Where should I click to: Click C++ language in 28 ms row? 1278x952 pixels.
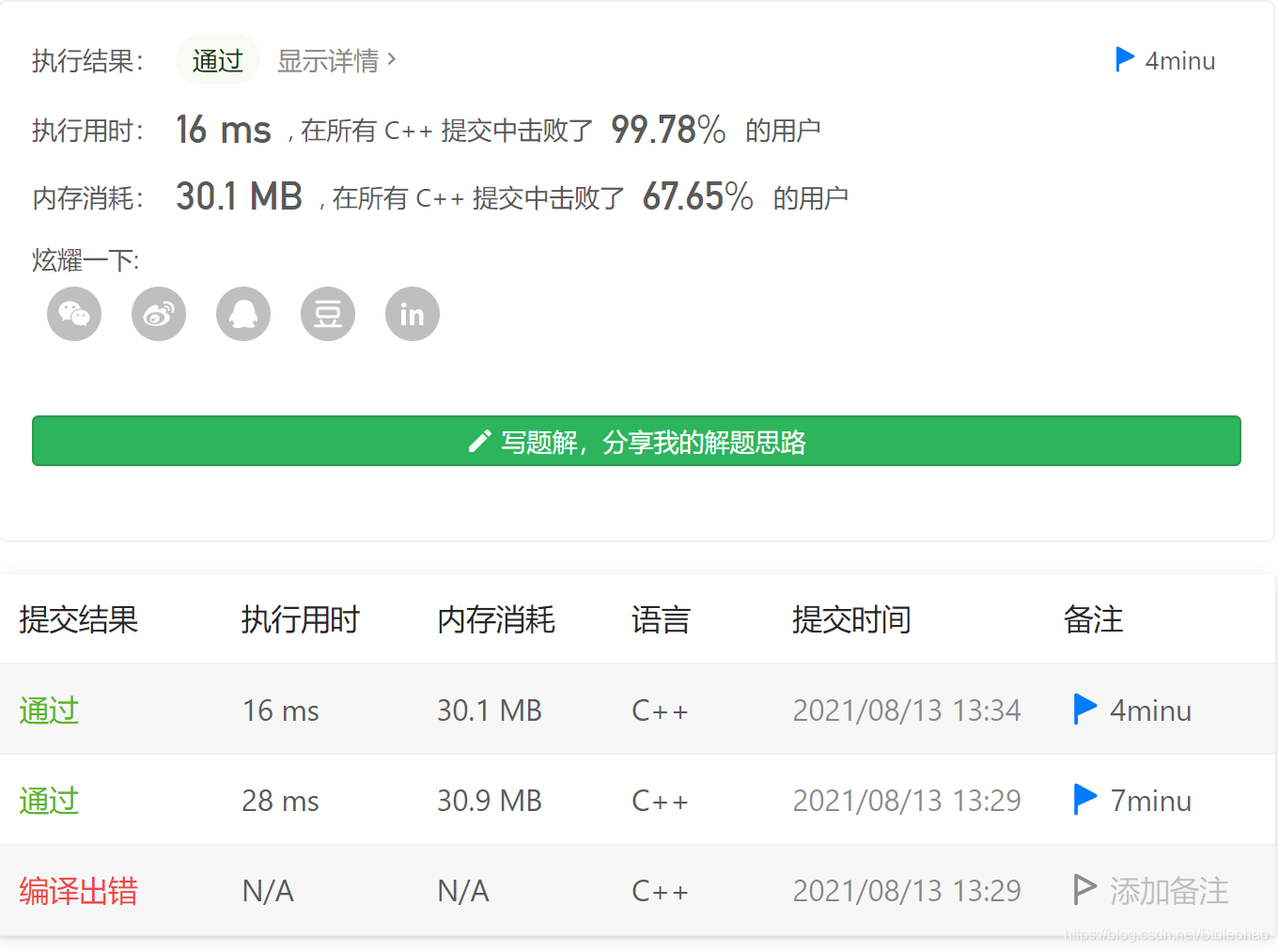click(x=660, y=801)
